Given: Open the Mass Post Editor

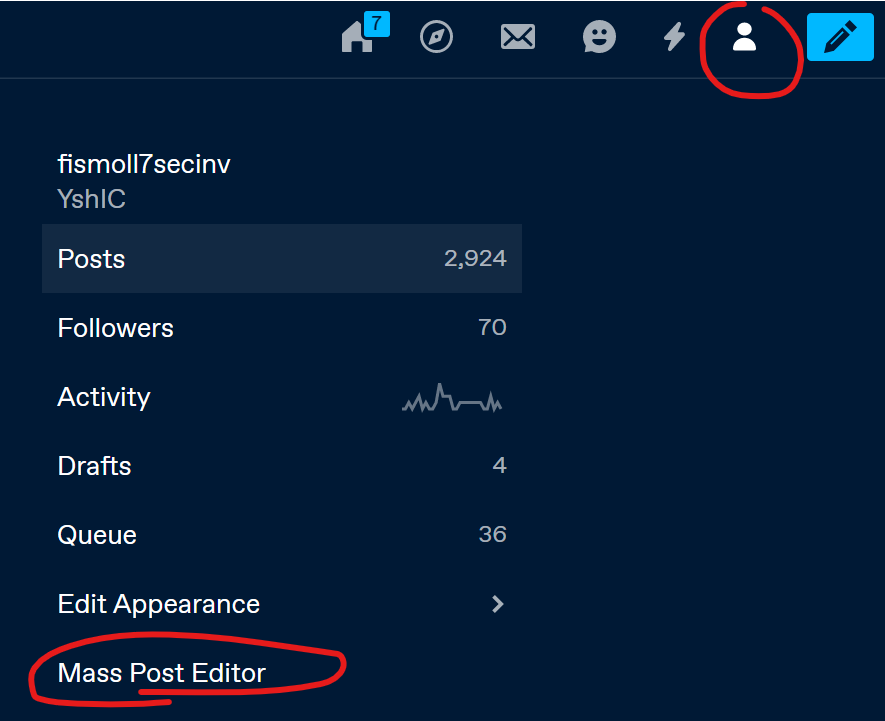Looking at the screenshot, I should point(161,673).
